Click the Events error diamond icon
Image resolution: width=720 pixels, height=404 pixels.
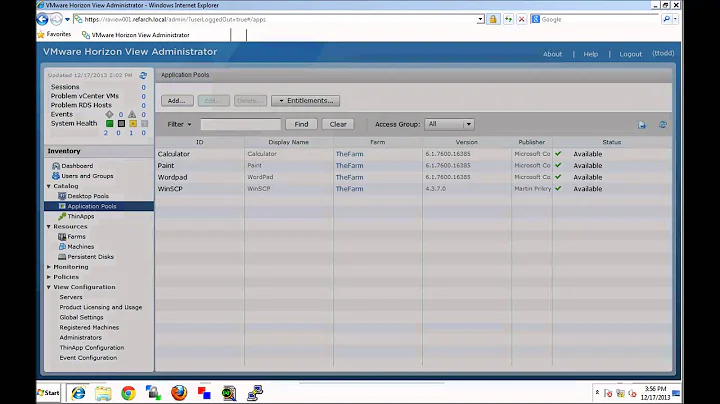[x=109, y=114]
